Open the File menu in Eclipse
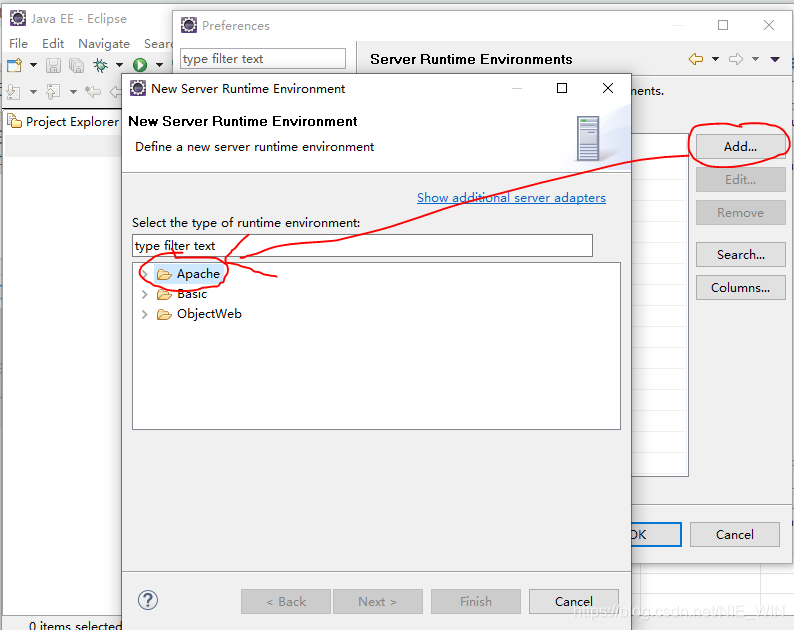Viewport: 794px width, 630px height. 18,44
